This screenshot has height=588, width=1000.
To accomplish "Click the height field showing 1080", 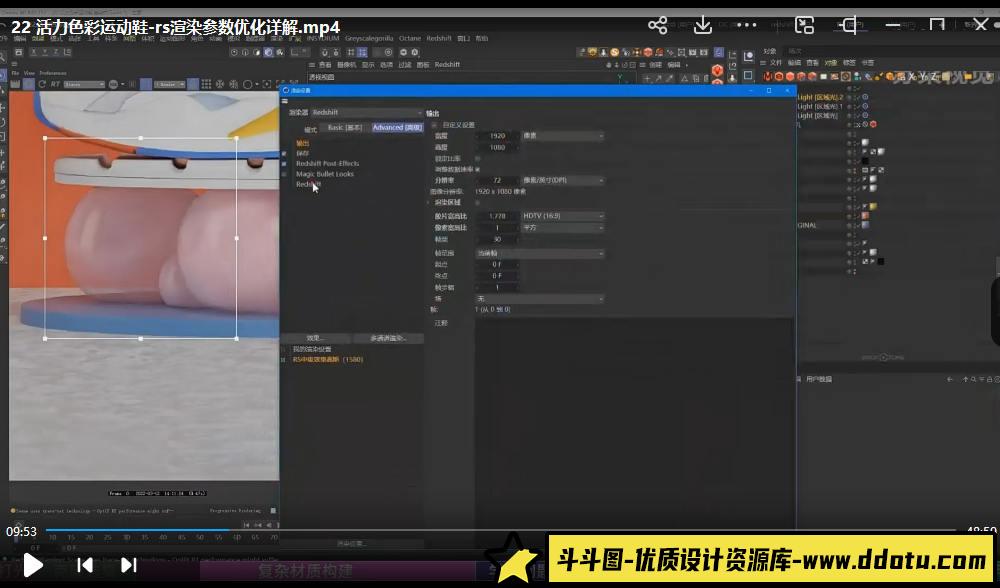I will [497, 147].
